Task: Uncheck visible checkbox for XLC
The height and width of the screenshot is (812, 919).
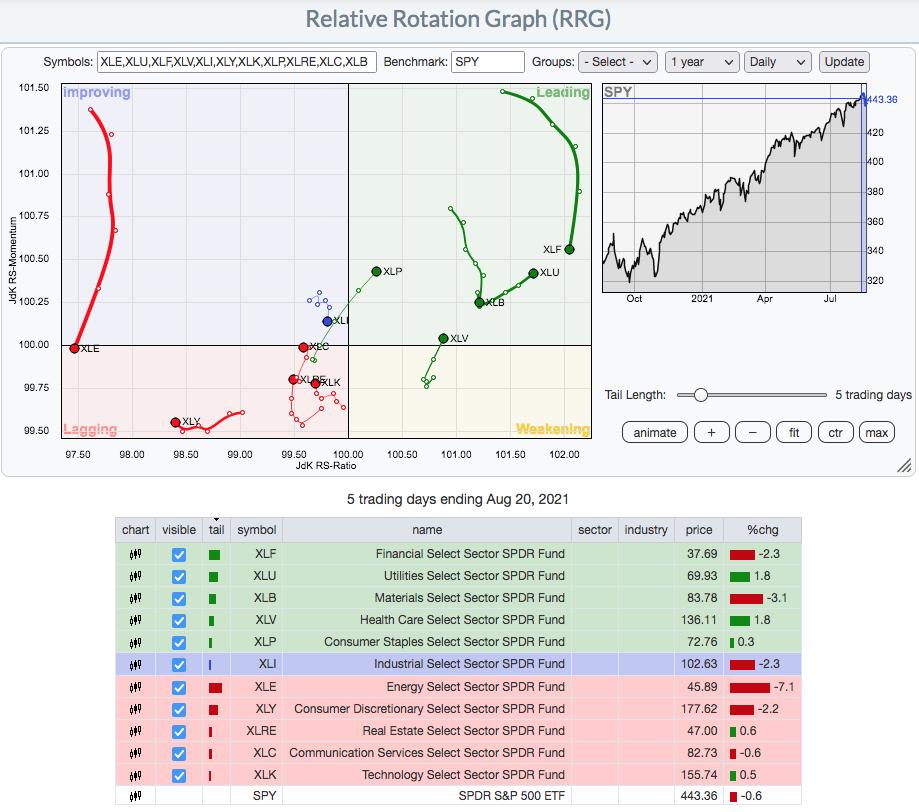Action: (x=179, y=754)
